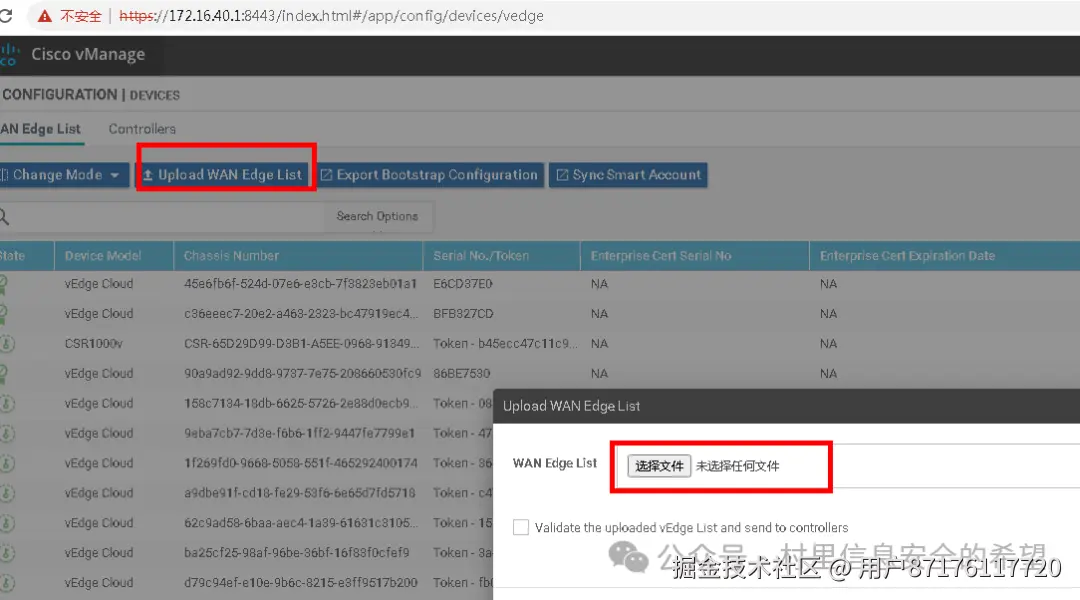Viewport: 1080px width, 600px height.
Task: Open the Change Mode dropdown
Action: point(63,175)
